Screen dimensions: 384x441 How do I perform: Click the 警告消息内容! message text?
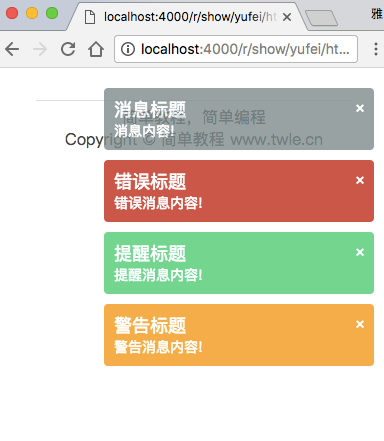coord(158,347)
